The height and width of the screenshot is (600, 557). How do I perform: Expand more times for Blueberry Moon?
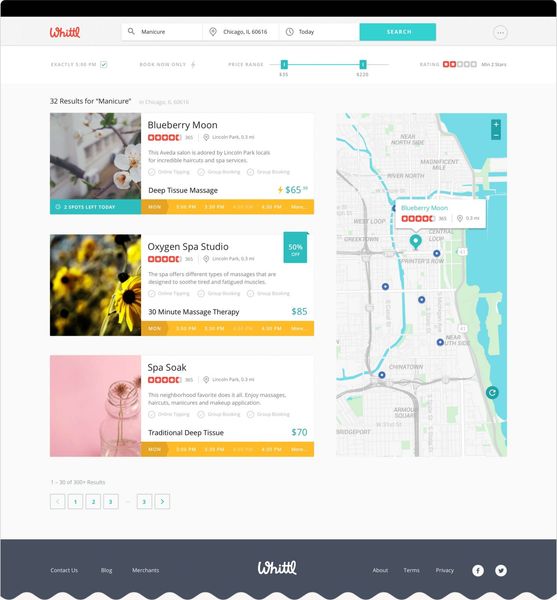298,207
